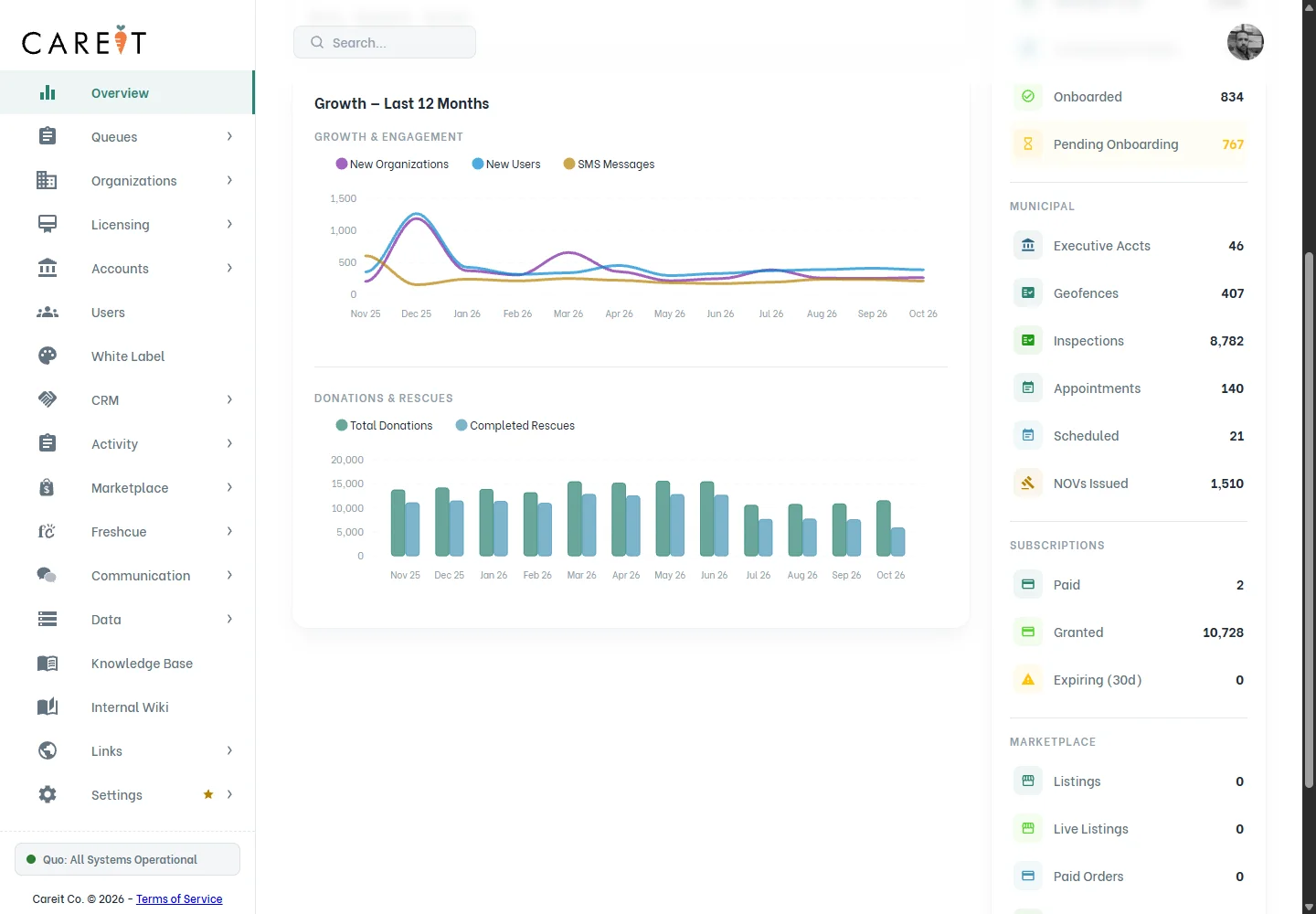Toggle SMS Messages legend series
The height and width of the screenshot is (914, 1316).
[x=609, y=164]
